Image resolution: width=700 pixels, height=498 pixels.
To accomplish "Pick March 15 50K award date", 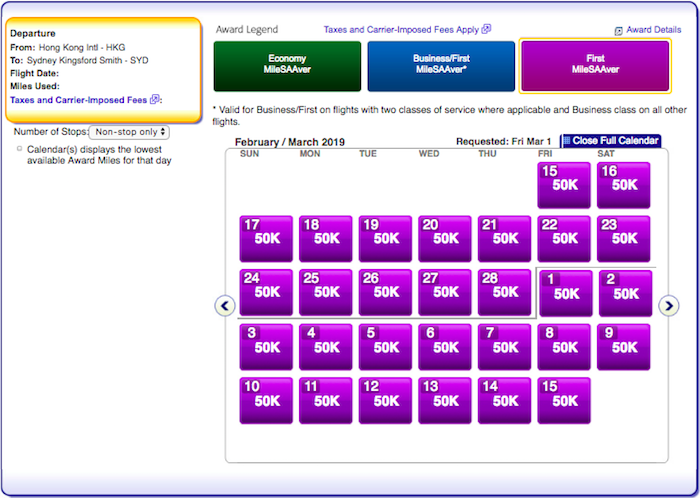I will coord(564,400).
